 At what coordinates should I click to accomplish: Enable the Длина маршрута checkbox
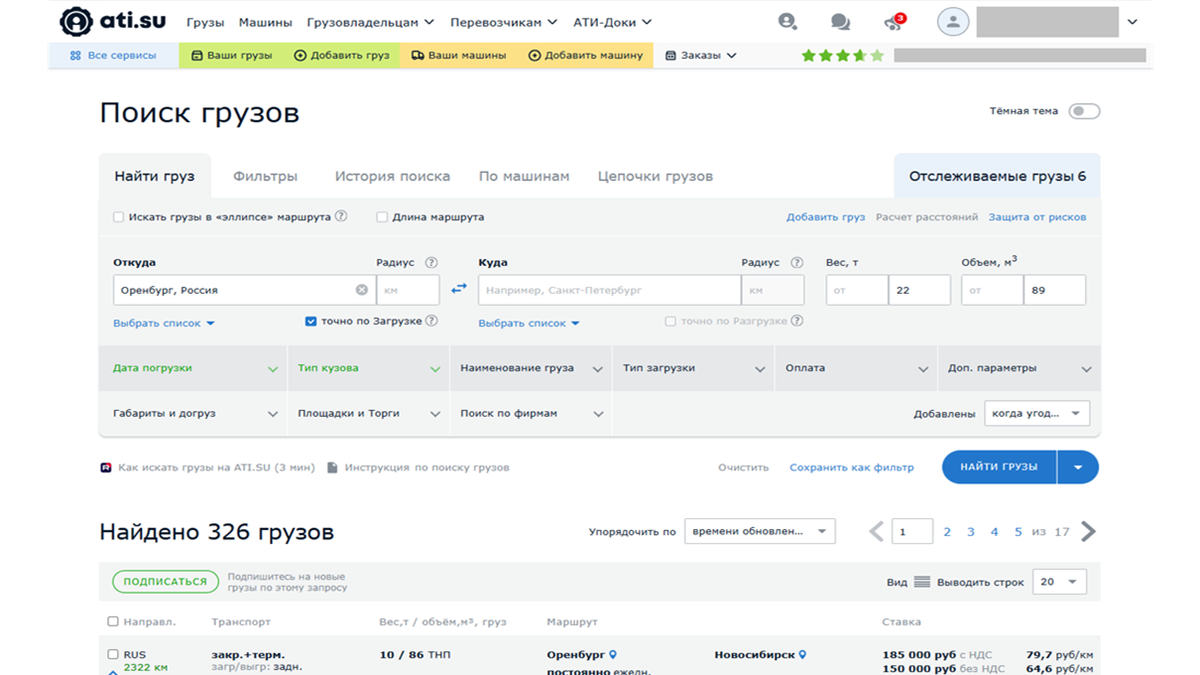pos(382,217)
